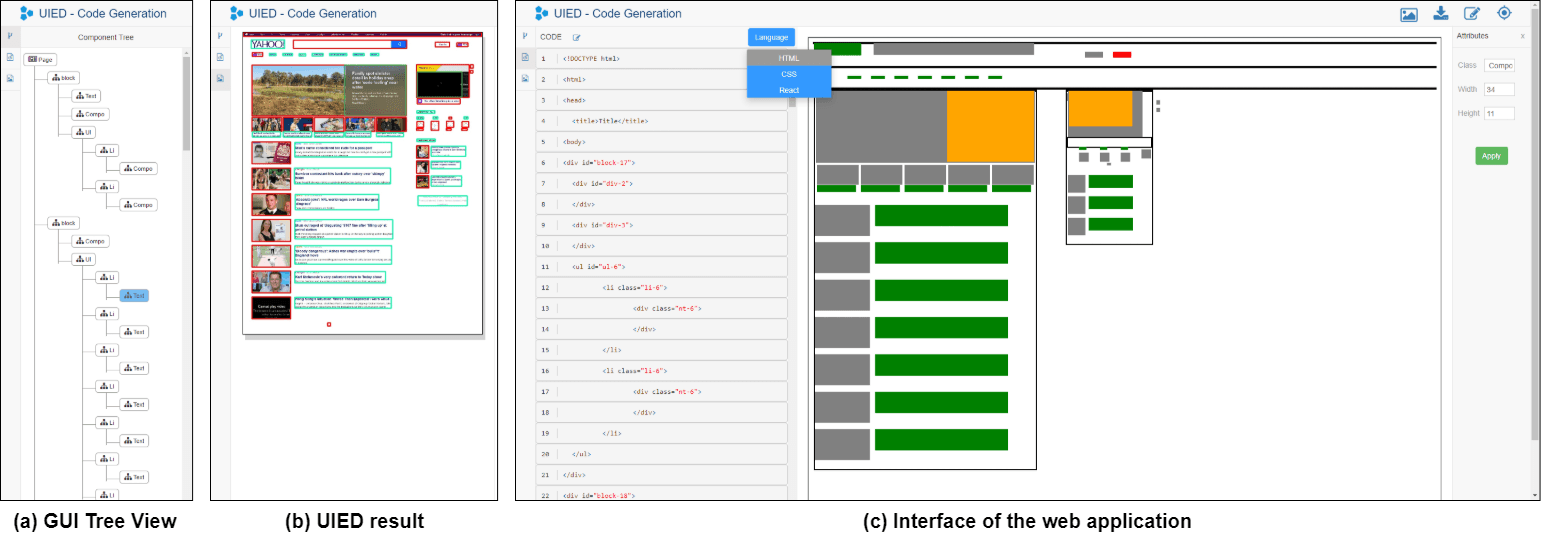Click the download icon in the top-right toolbar
Screen dimensions: 1541x536
coord(1440,13)
